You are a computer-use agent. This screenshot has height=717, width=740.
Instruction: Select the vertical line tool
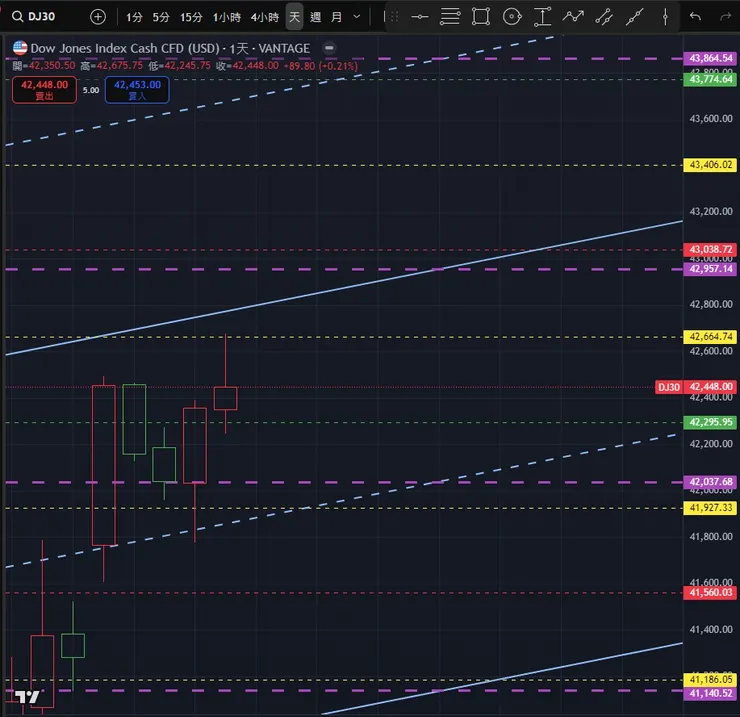[x=665, y=17]
